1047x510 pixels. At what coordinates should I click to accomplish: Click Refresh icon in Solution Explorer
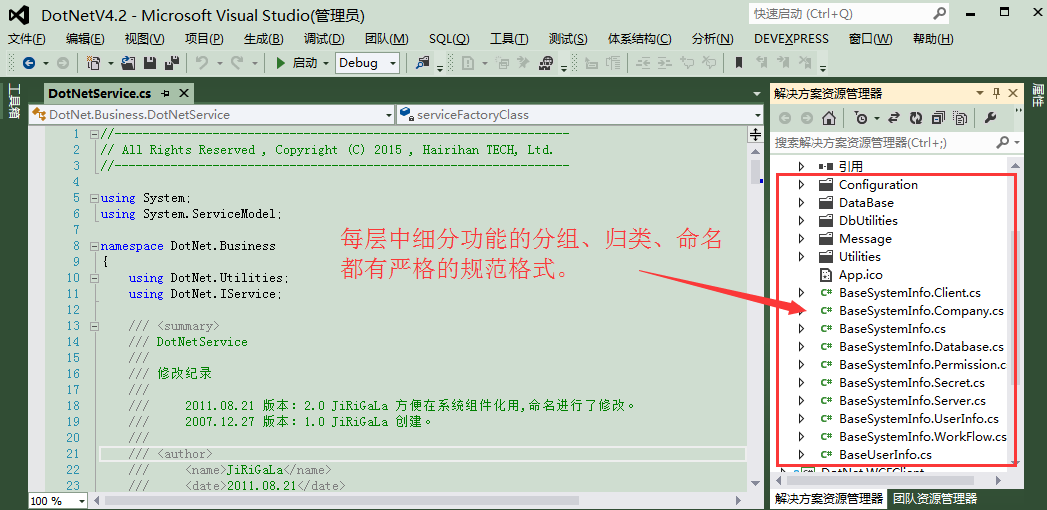pyautogui.click(x=916, y=118)
